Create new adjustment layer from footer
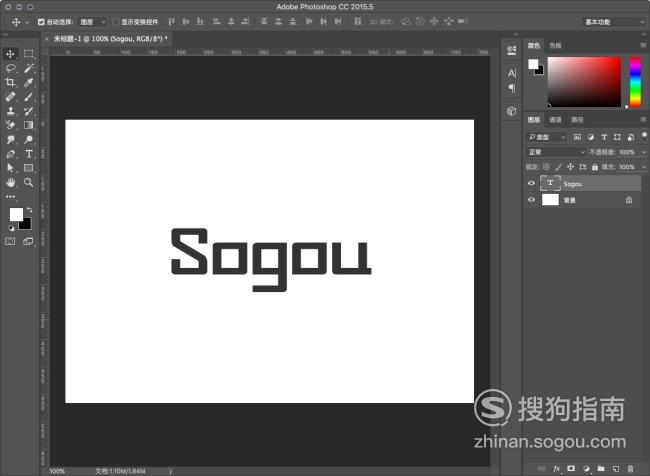The width and height of the screenshot is (650, 476). click(586, 469)
